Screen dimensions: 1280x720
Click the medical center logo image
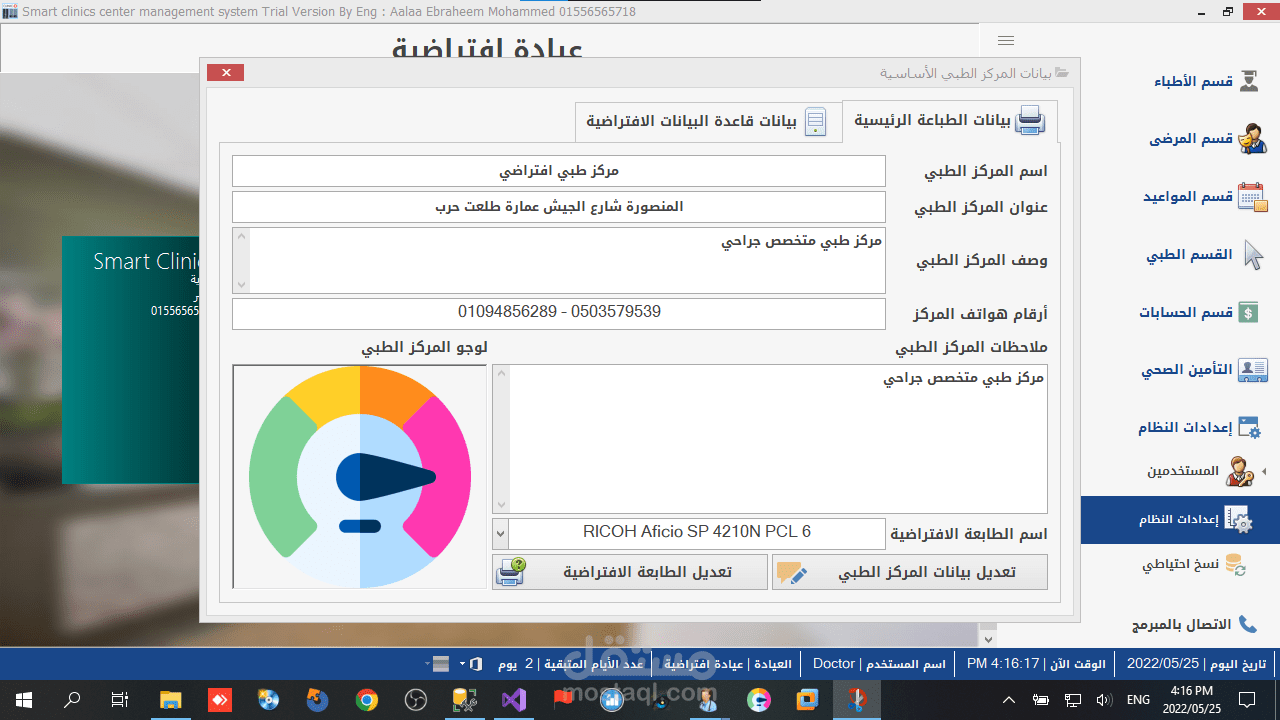pos(360,476)
